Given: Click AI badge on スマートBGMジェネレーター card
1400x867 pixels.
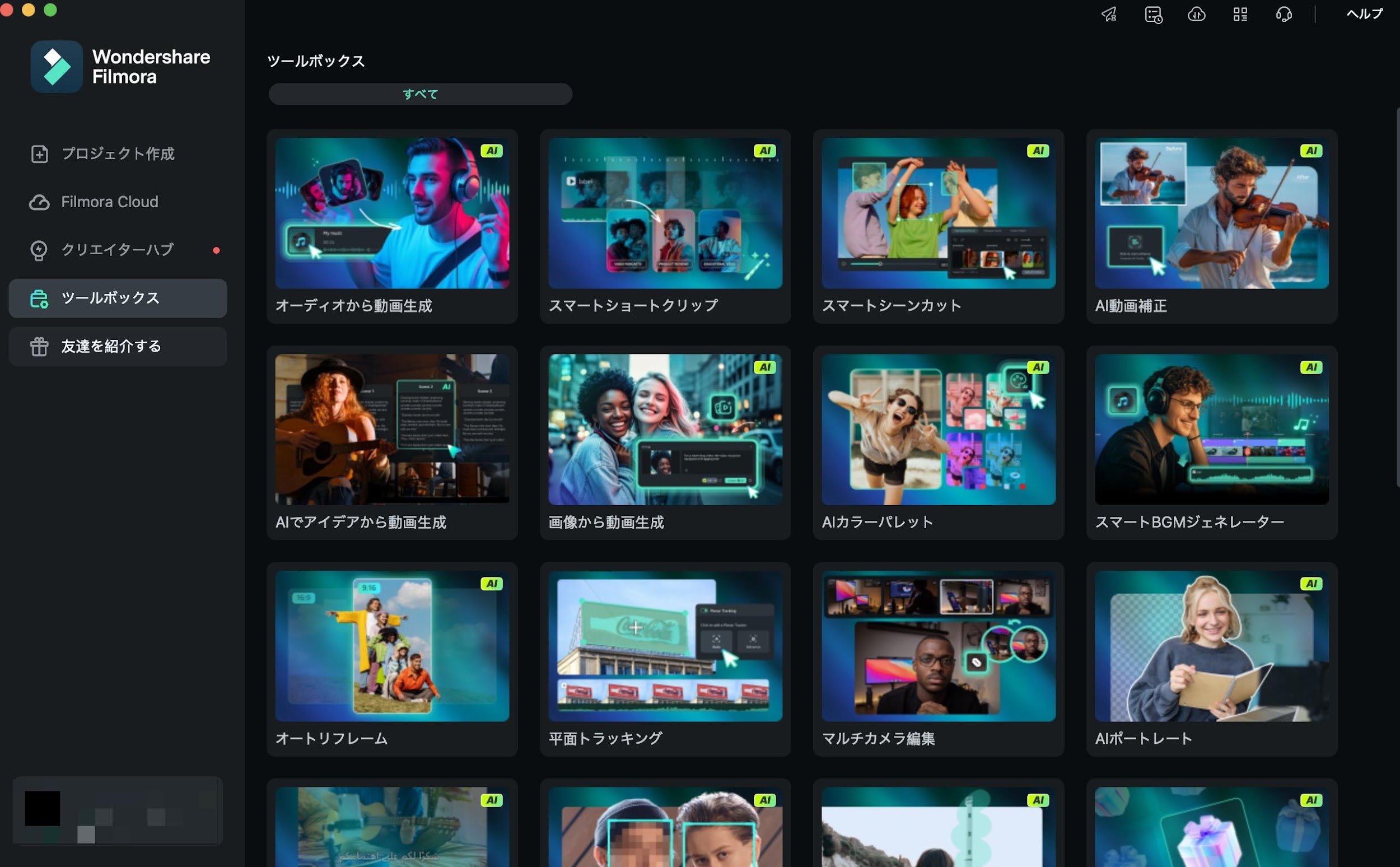Looking at the screenshot, I should pos(1311,367).
